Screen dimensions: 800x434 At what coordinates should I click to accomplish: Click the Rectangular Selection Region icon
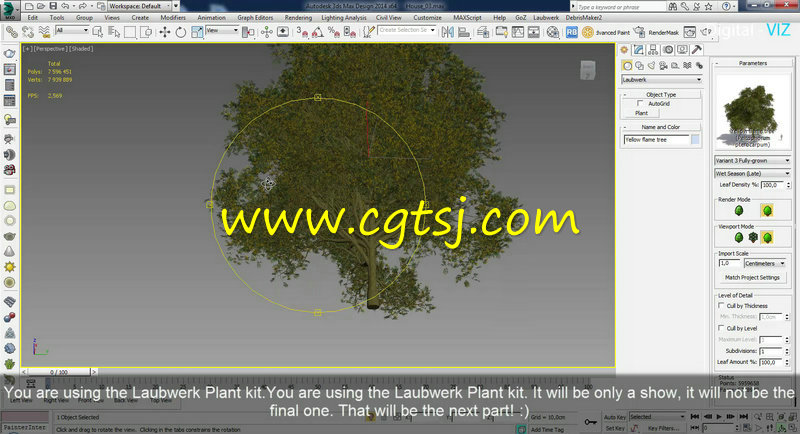pos(130,32)
